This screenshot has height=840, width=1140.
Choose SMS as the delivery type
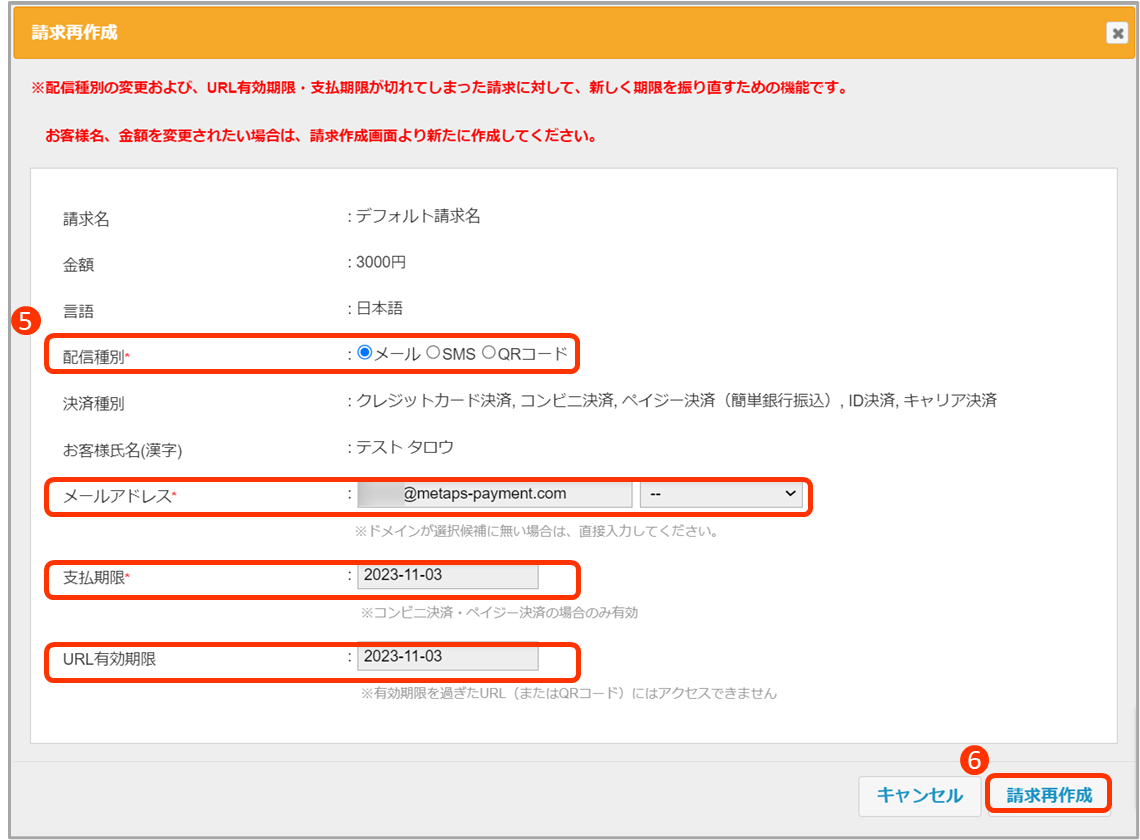point(433,353)
